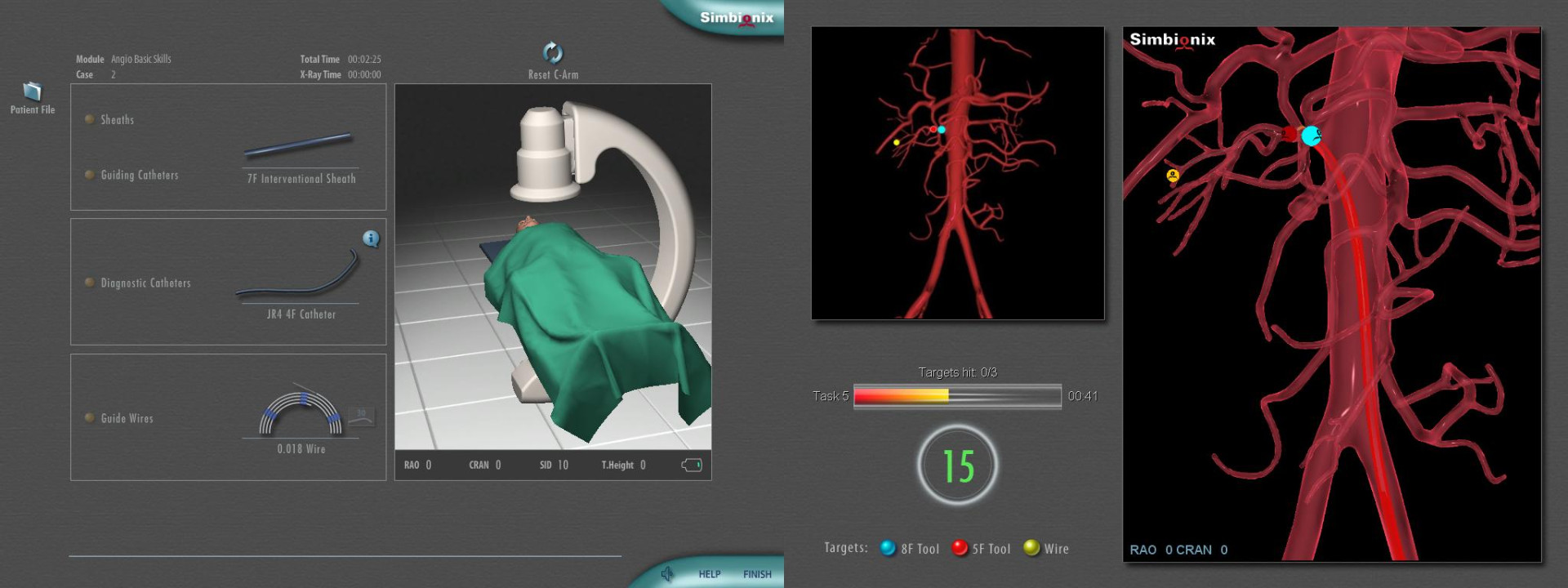
Task: Select the JR4 4F Catheter image
Action: [x=299, y=275]
